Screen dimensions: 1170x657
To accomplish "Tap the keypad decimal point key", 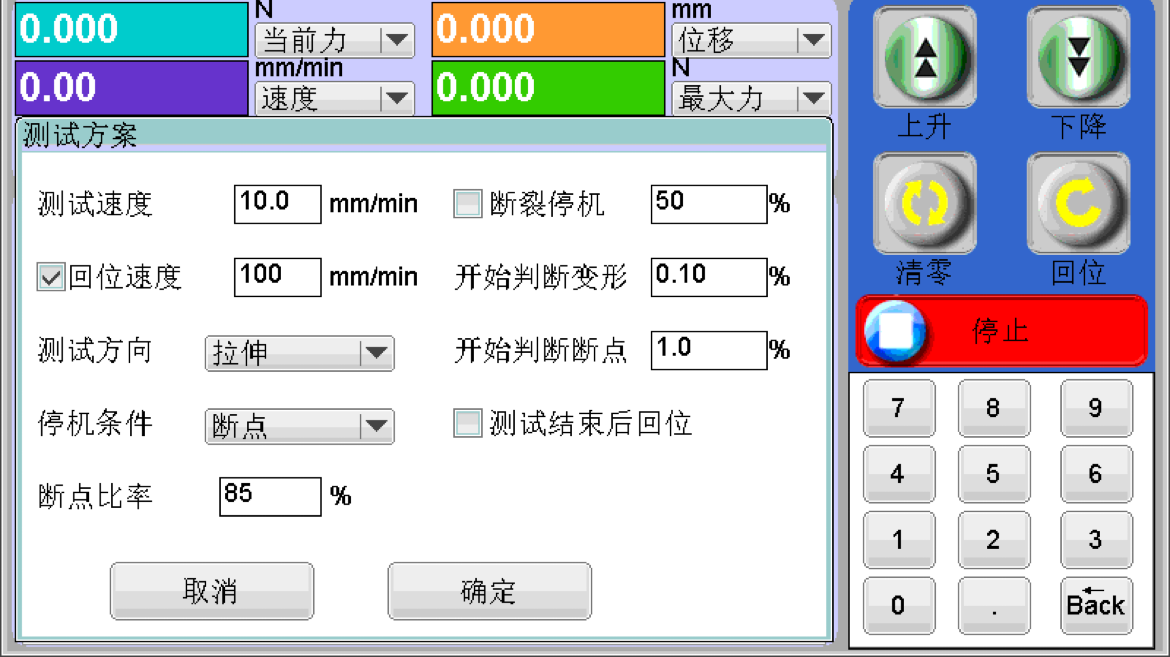I will pyautogui.click(x=993, y=605).
